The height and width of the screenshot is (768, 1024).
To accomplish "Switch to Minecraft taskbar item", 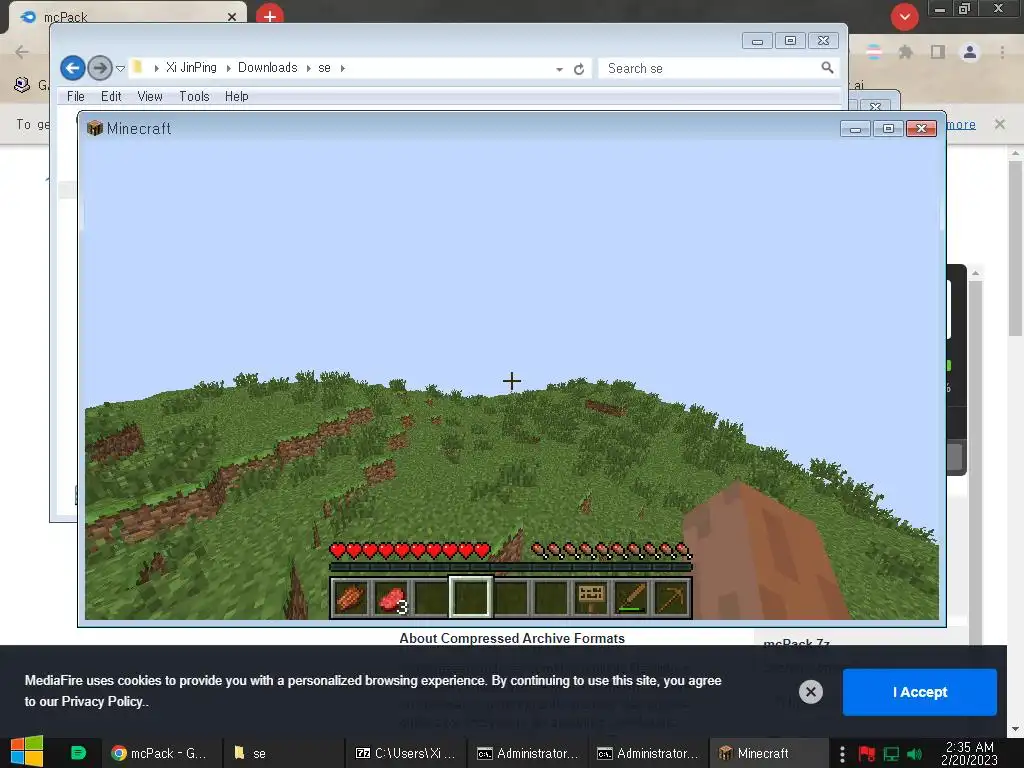I will pyautogui.click(x=768, y=753).
